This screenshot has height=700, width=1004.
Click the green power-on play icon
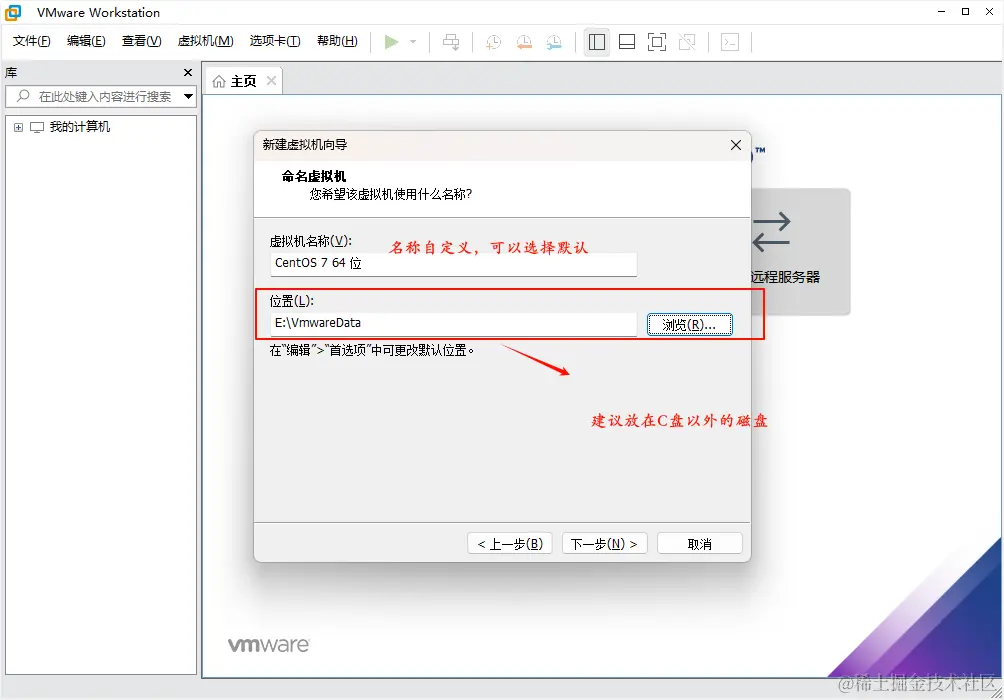tap(391, 42)
